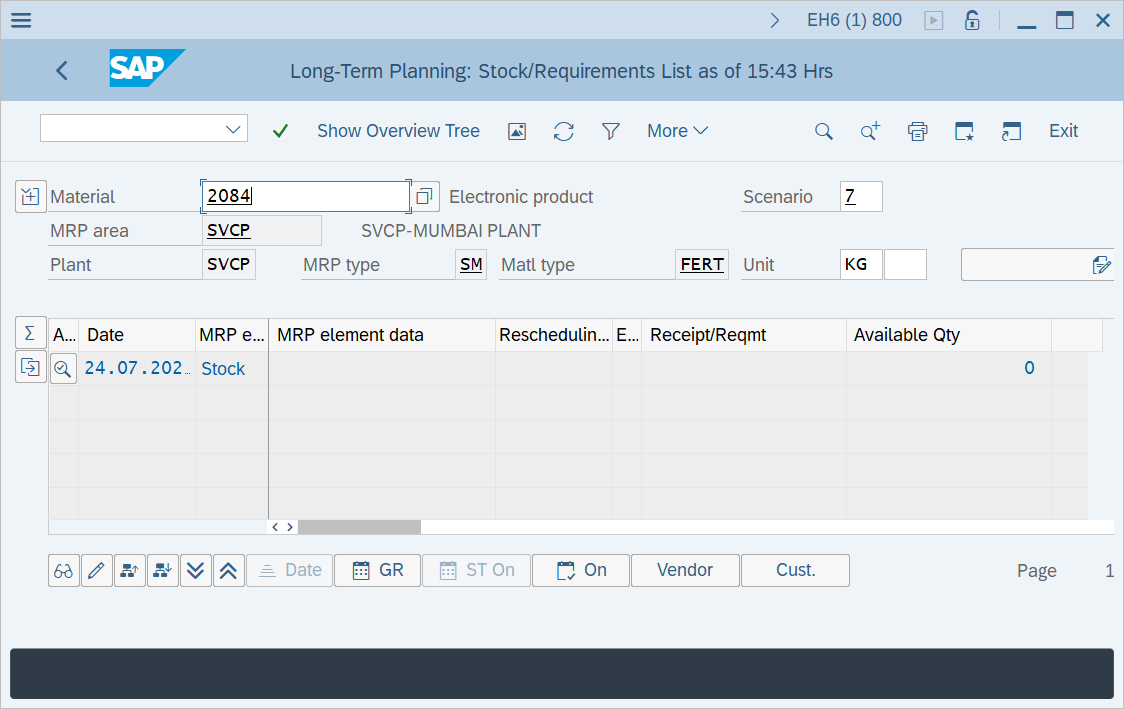Click the refresh icon in the toolbar

click(563, 131)
